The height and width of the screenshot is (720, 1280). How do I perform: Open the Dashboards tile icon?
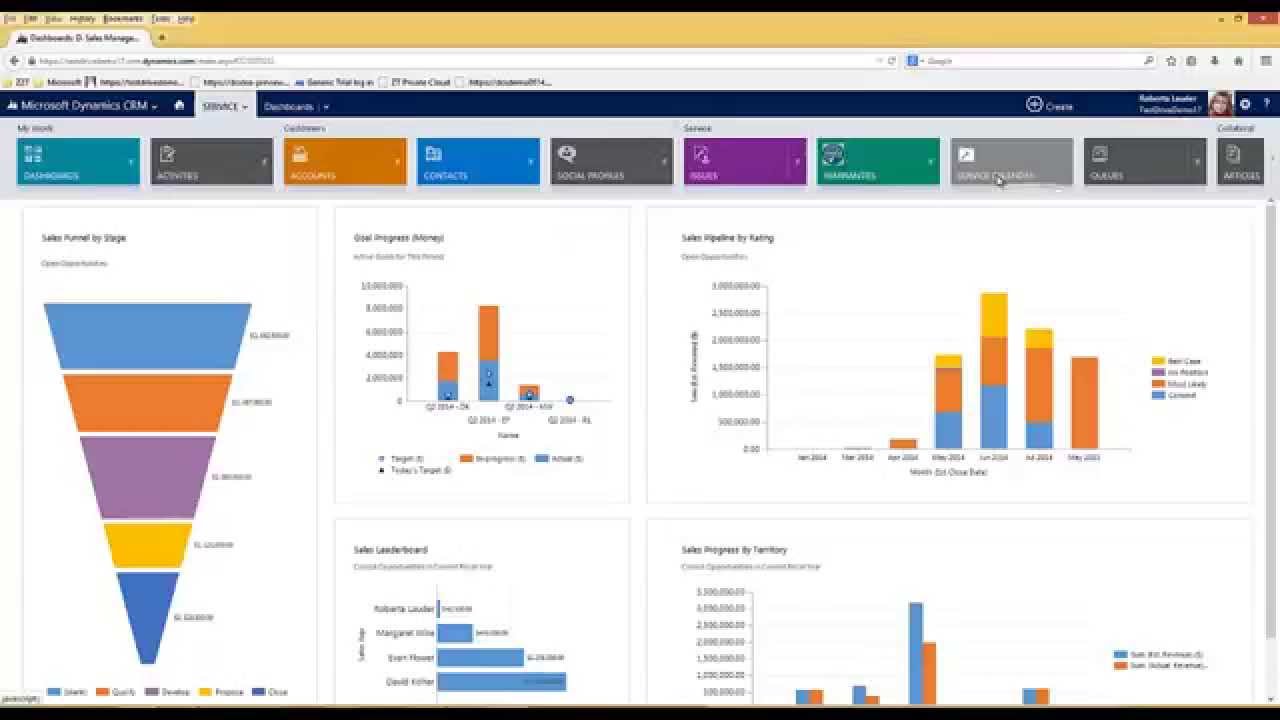[33, 154]
